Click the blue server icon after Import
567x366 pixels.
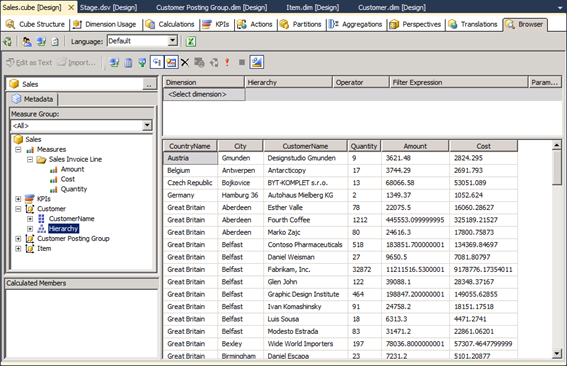click(x=115, y=63)
